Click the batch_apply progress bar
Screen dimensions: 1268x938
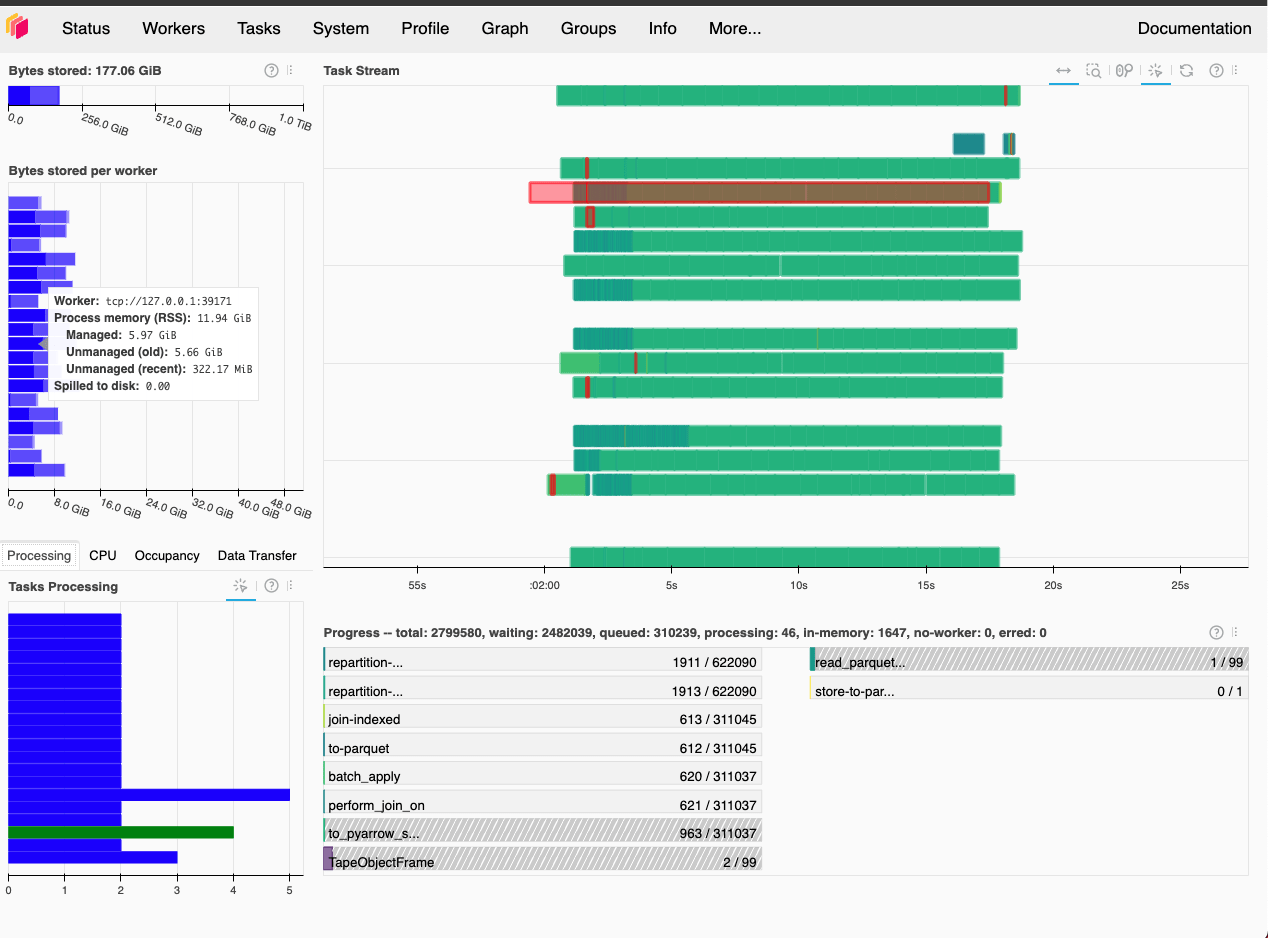[x=542, y=775]
